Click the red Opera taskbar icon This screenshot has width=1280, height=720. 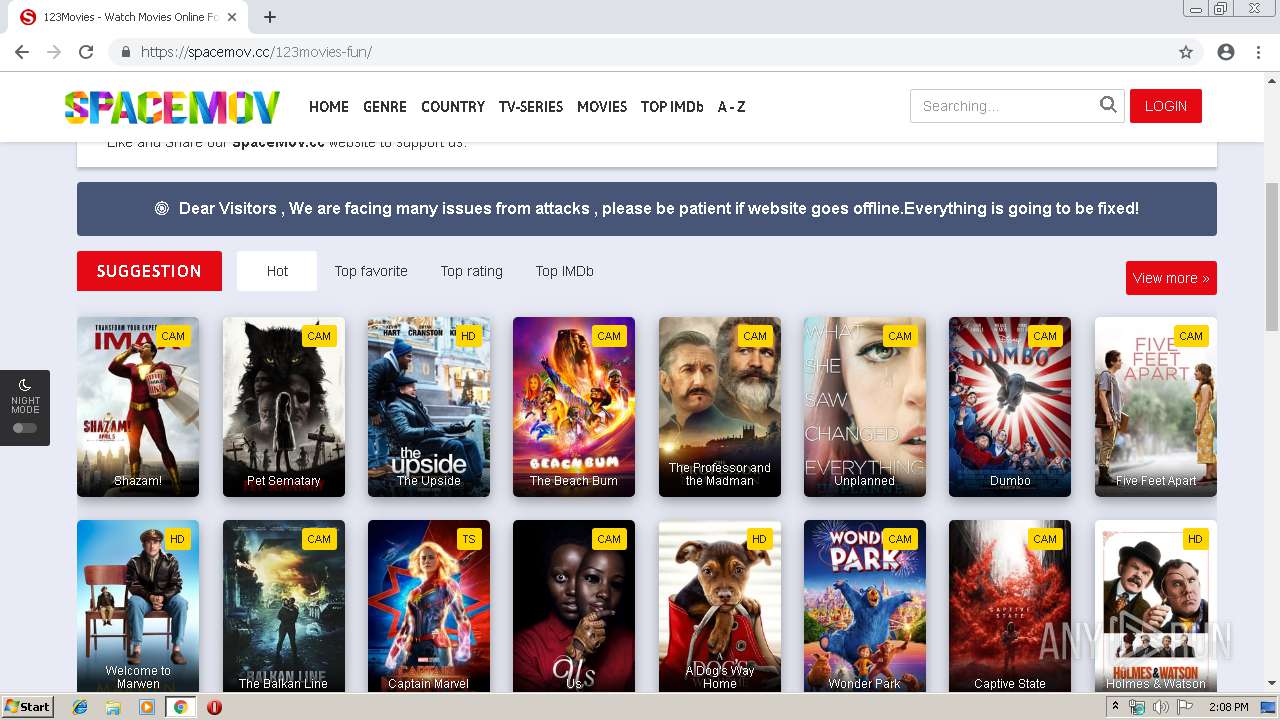coord(214,707)
